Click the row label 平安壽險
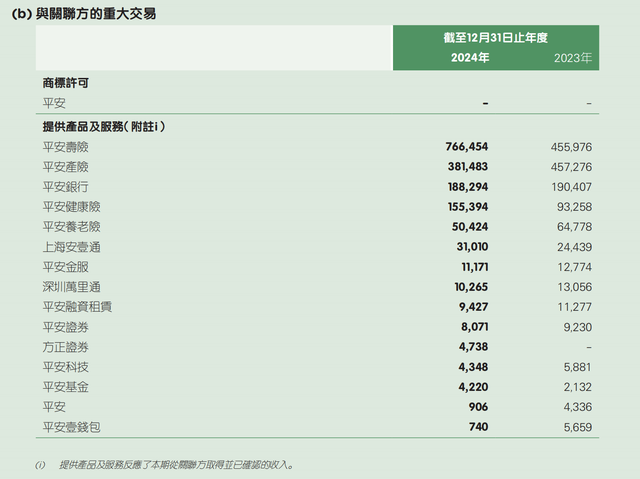The width and height of the screenshot is (640, 479). coord(66,147)
